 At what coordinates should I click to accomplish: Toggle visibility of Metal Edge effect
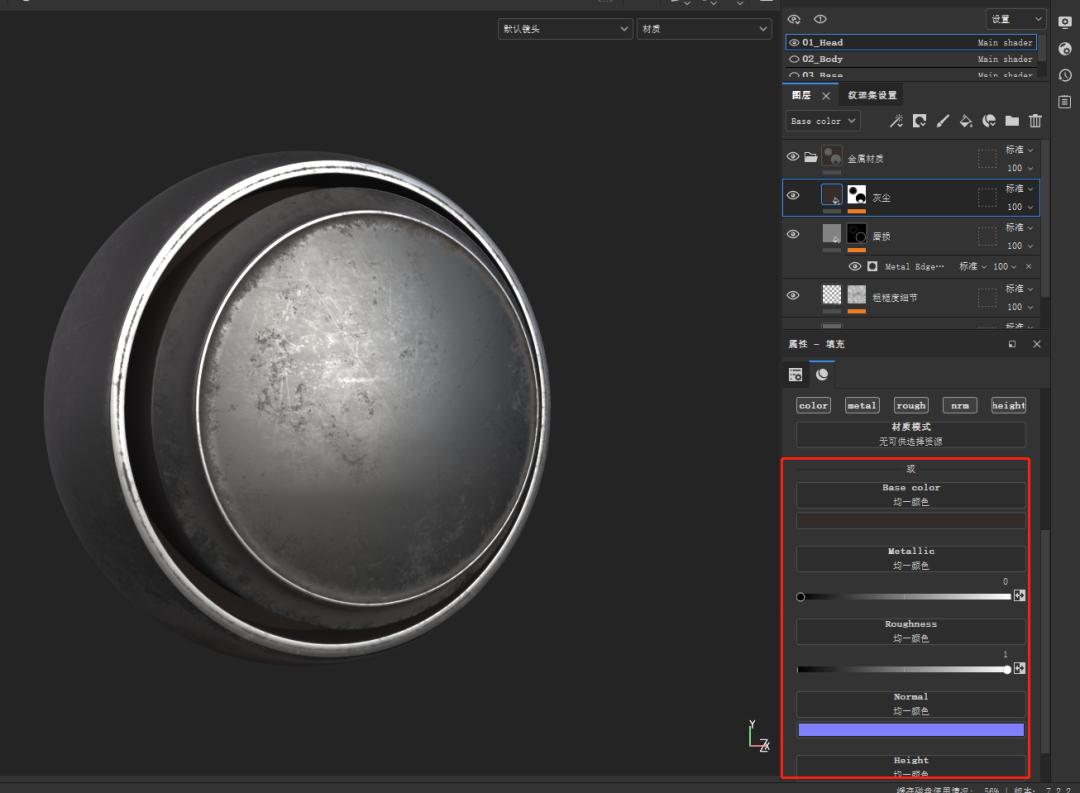(855, 267)
